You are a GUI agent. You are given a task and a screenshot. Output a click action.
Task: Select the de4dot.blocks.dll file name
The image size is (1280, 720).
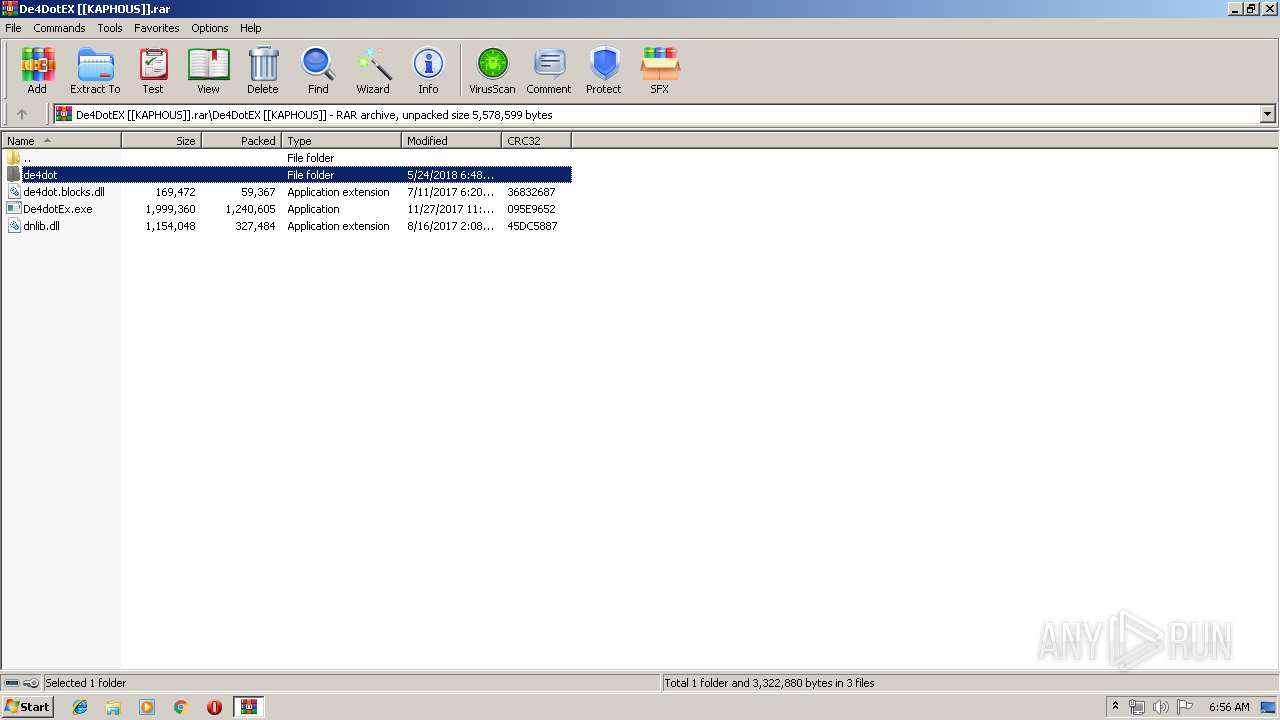(x=64, y=192)
